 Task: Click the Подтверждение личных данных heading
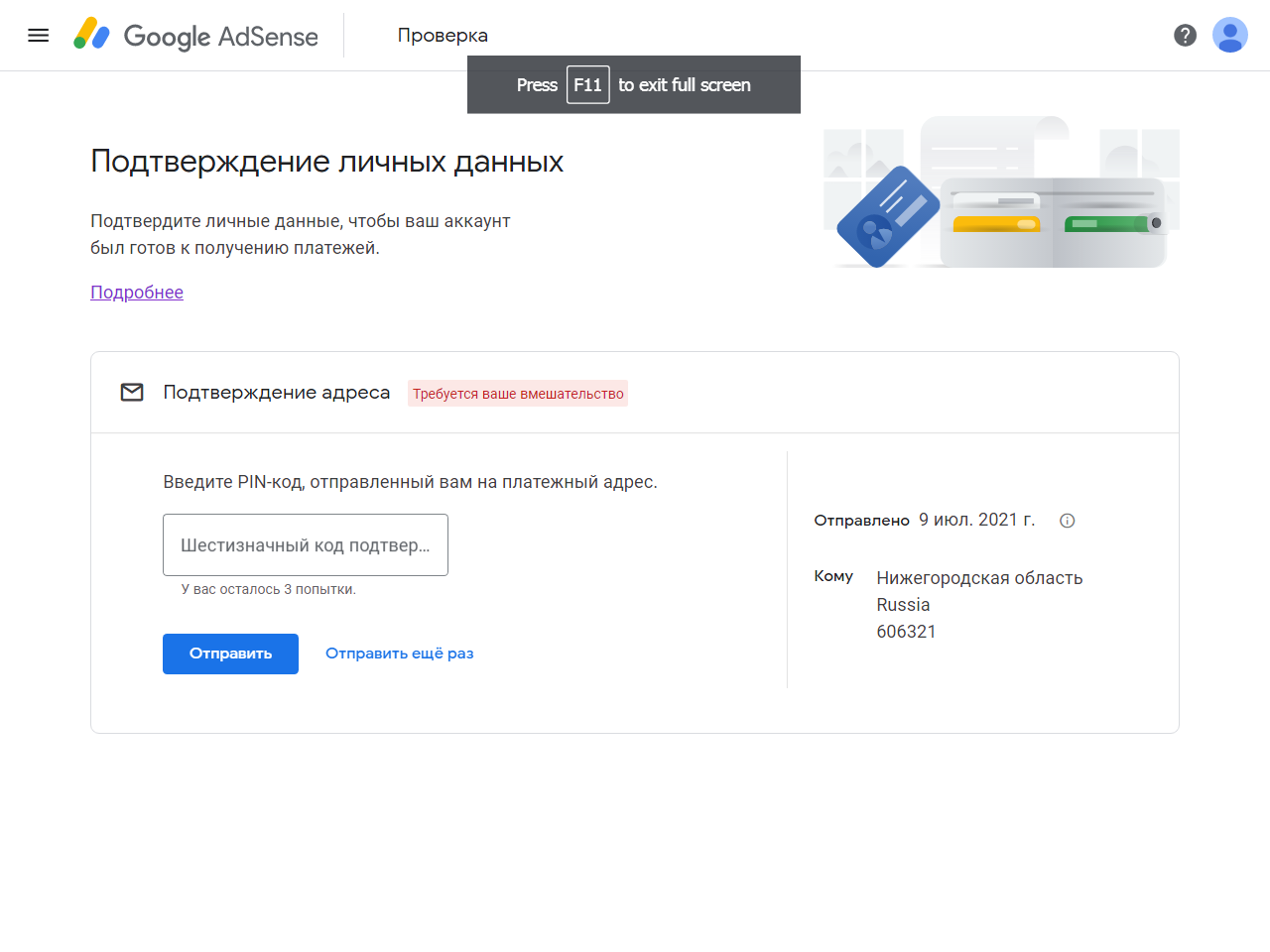tap(326, 162)
